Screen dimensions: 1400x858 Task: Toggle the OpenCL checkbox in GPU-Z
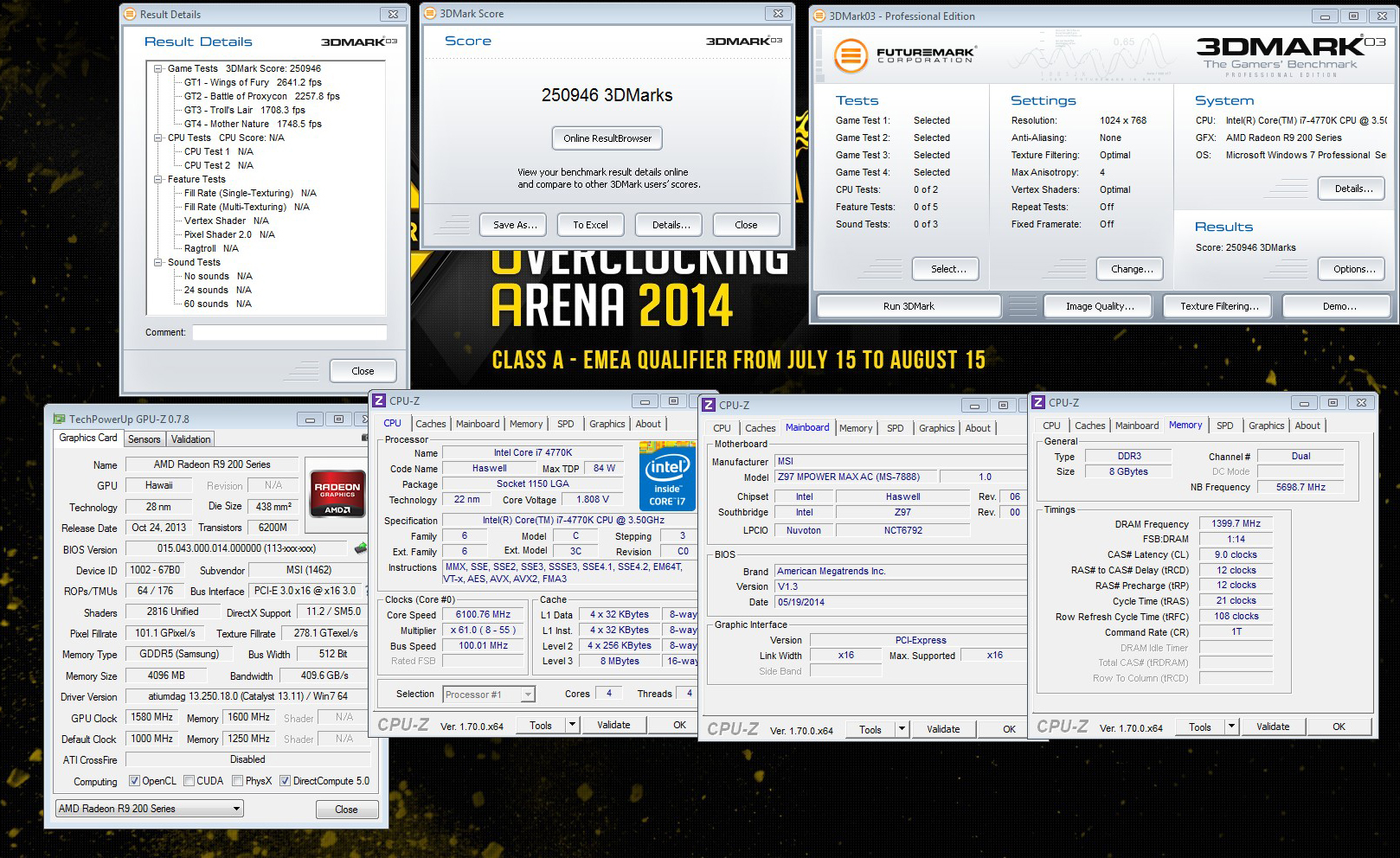tap(134, 781)
